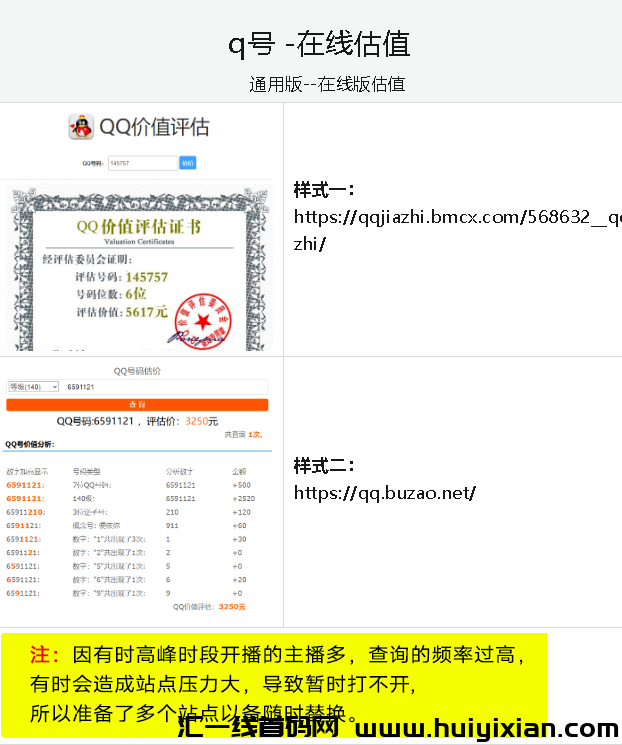This screenshot has width=622, height=745.
Task: Click the orange query button
Action: coord(137,405)
